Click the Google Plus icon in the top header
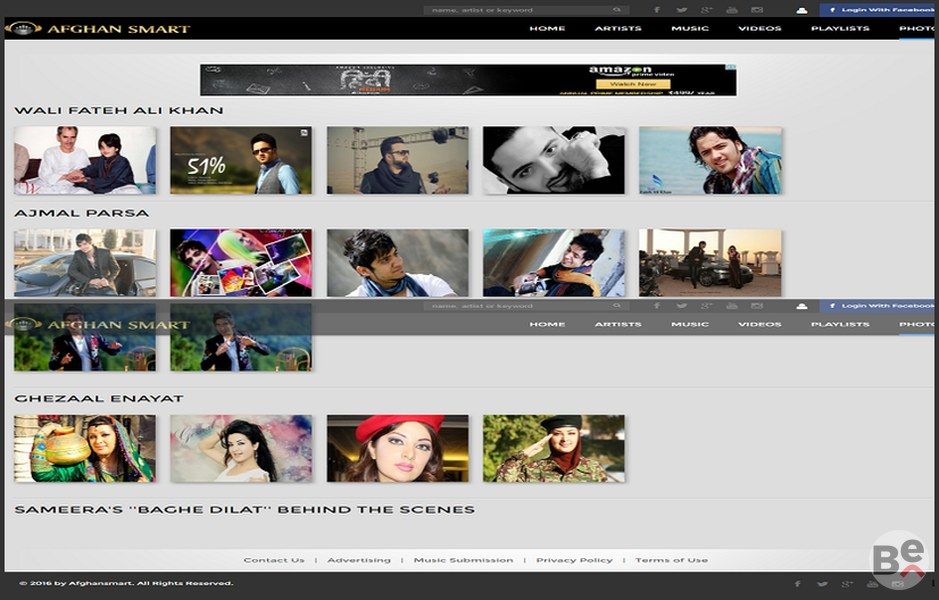Image resolution: width=939 pixels, height=600 pixels. point(707,10)
